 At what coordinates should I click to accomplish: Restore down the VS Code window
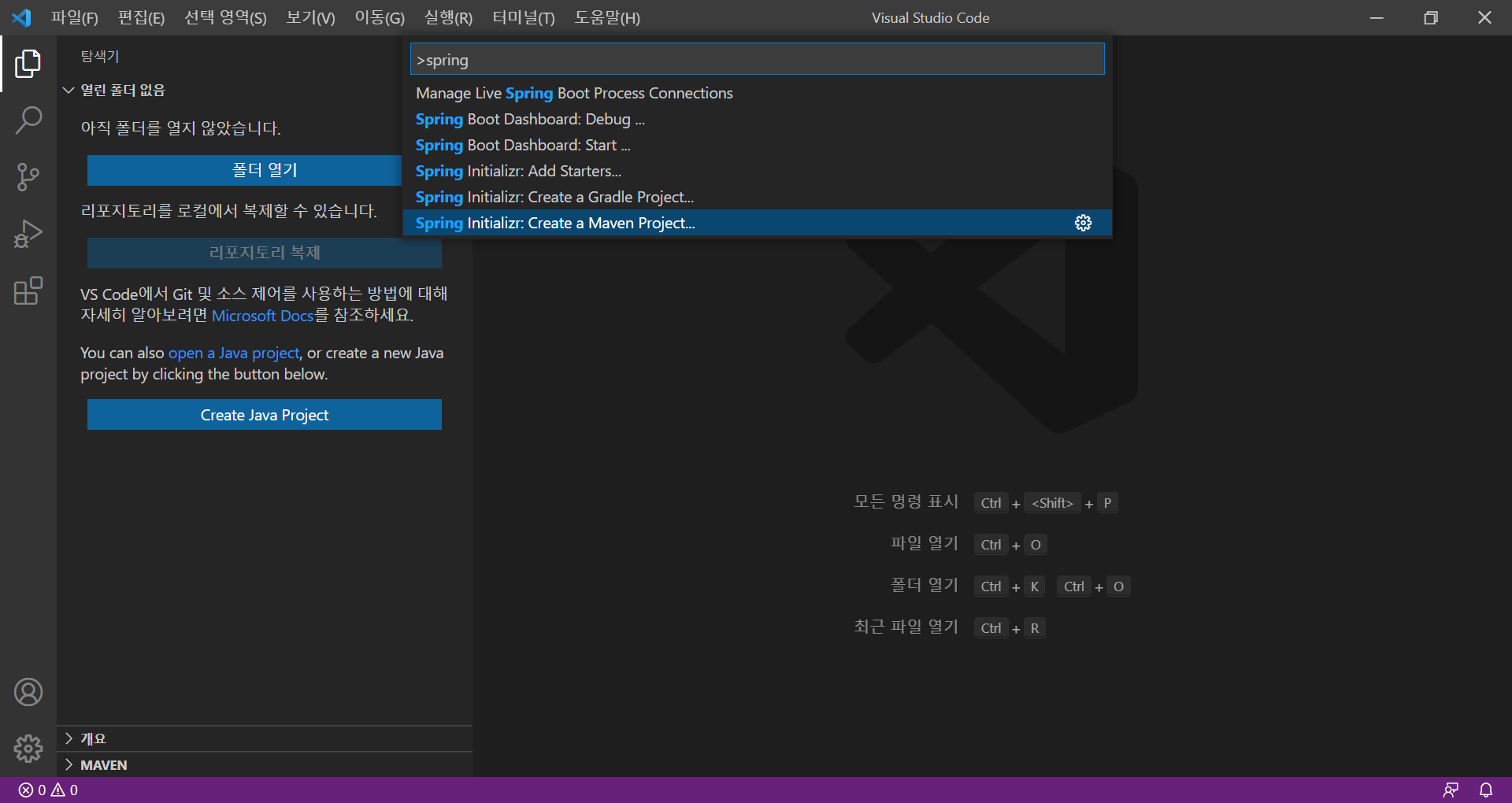coord(1431,17)
